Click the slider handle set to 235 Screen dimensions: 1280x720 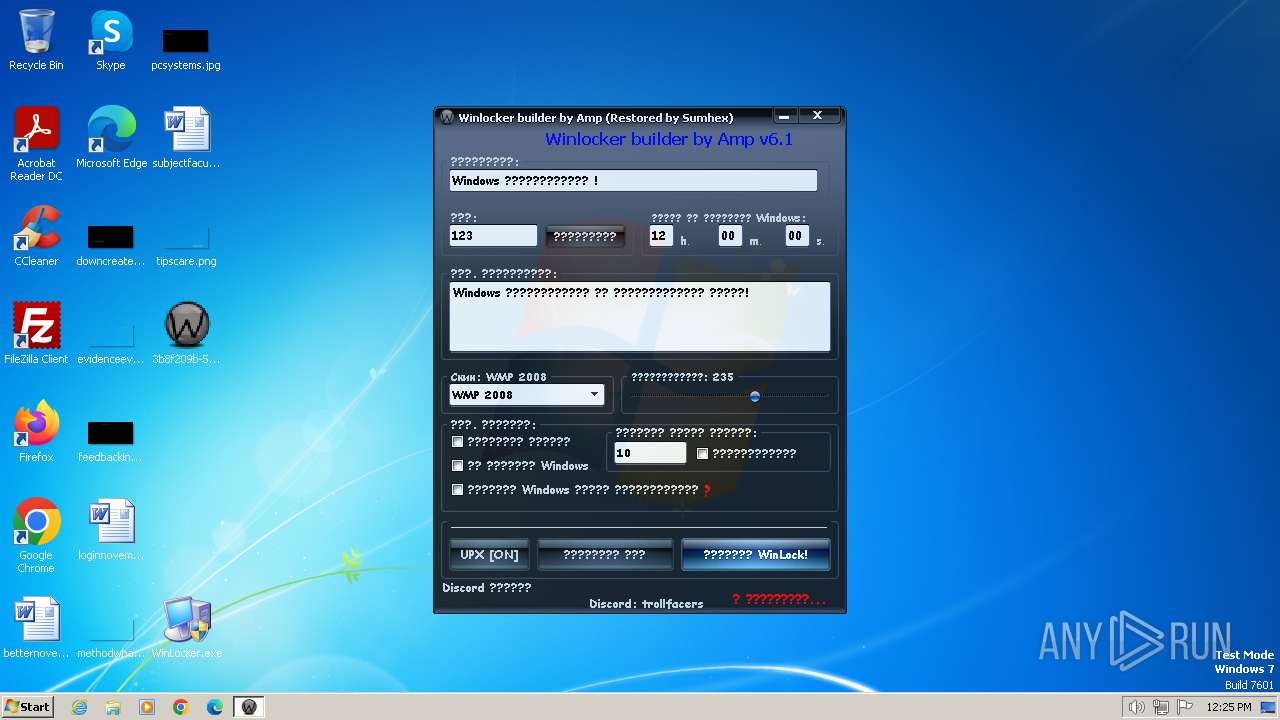(x=755, y=396)
